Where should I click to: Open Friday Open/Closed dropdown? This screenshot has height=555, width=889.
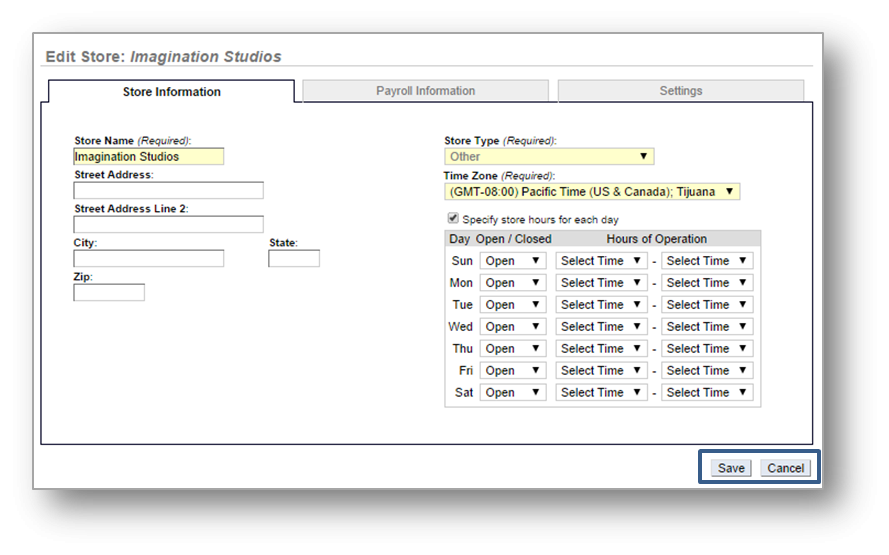[x=513, y=371]
